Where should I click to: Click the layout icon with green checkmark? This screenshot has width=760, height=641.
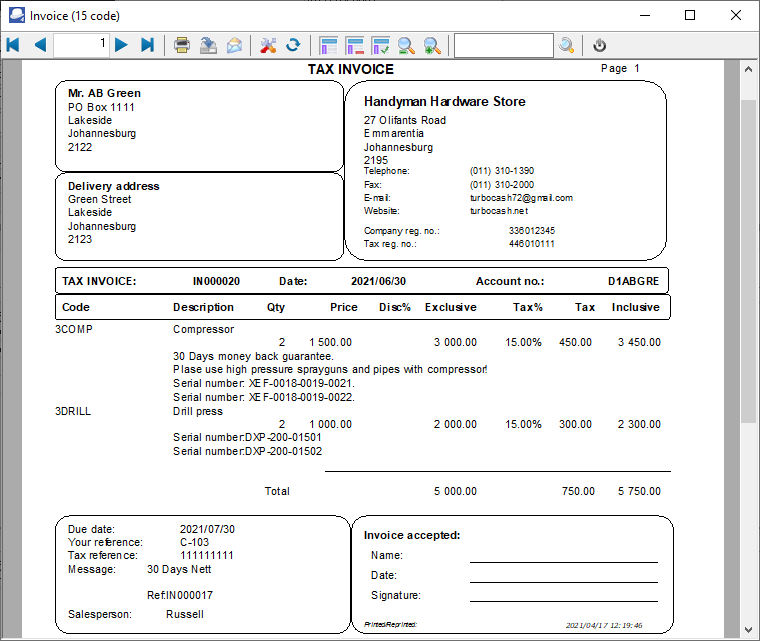(x=380, y=46)
